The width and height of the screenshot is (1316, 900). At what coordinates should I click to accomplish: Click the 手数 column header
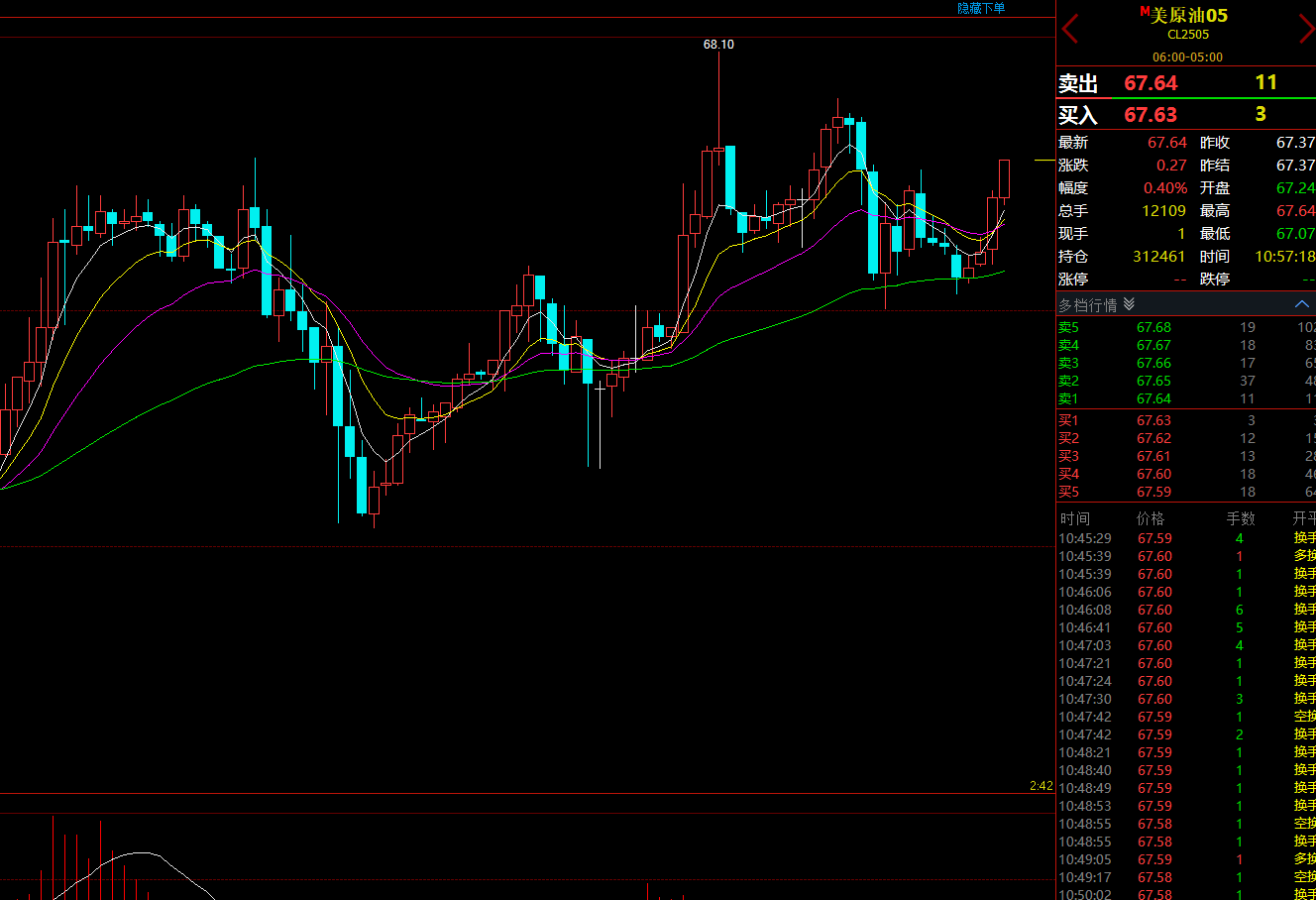[x=1241, y=518]
